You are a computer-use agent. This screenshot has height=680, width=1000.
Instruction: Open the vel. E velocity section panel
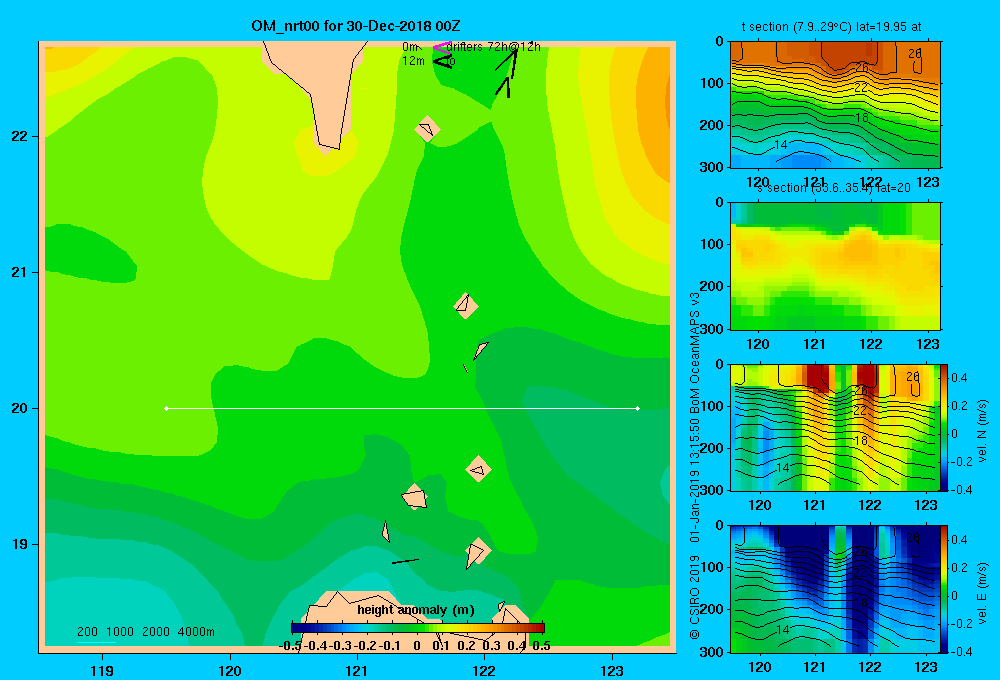click(x=835, y=589)
